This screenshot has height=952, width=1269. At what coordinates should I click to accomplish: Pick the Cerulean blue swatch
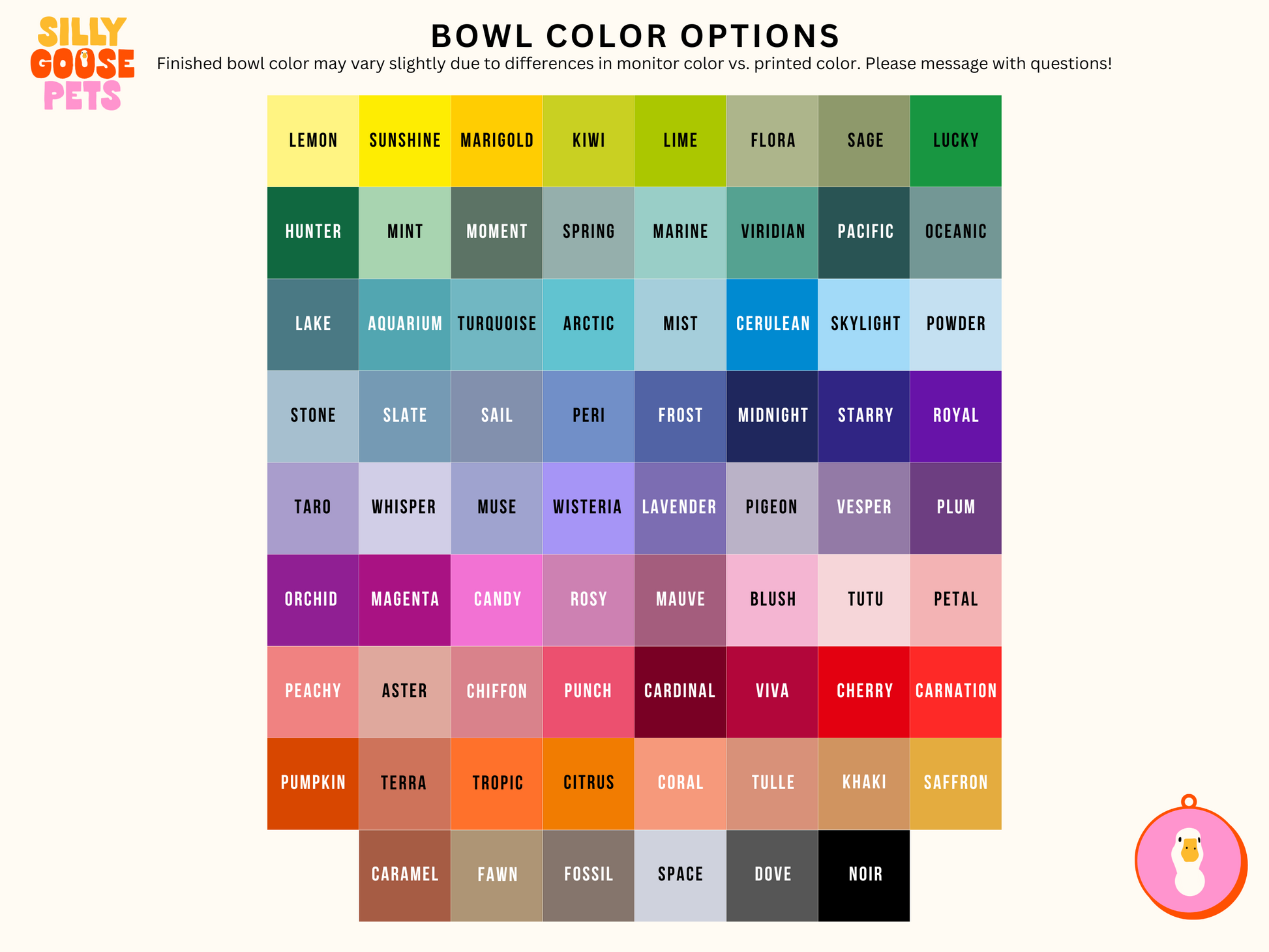coord(772,324)
